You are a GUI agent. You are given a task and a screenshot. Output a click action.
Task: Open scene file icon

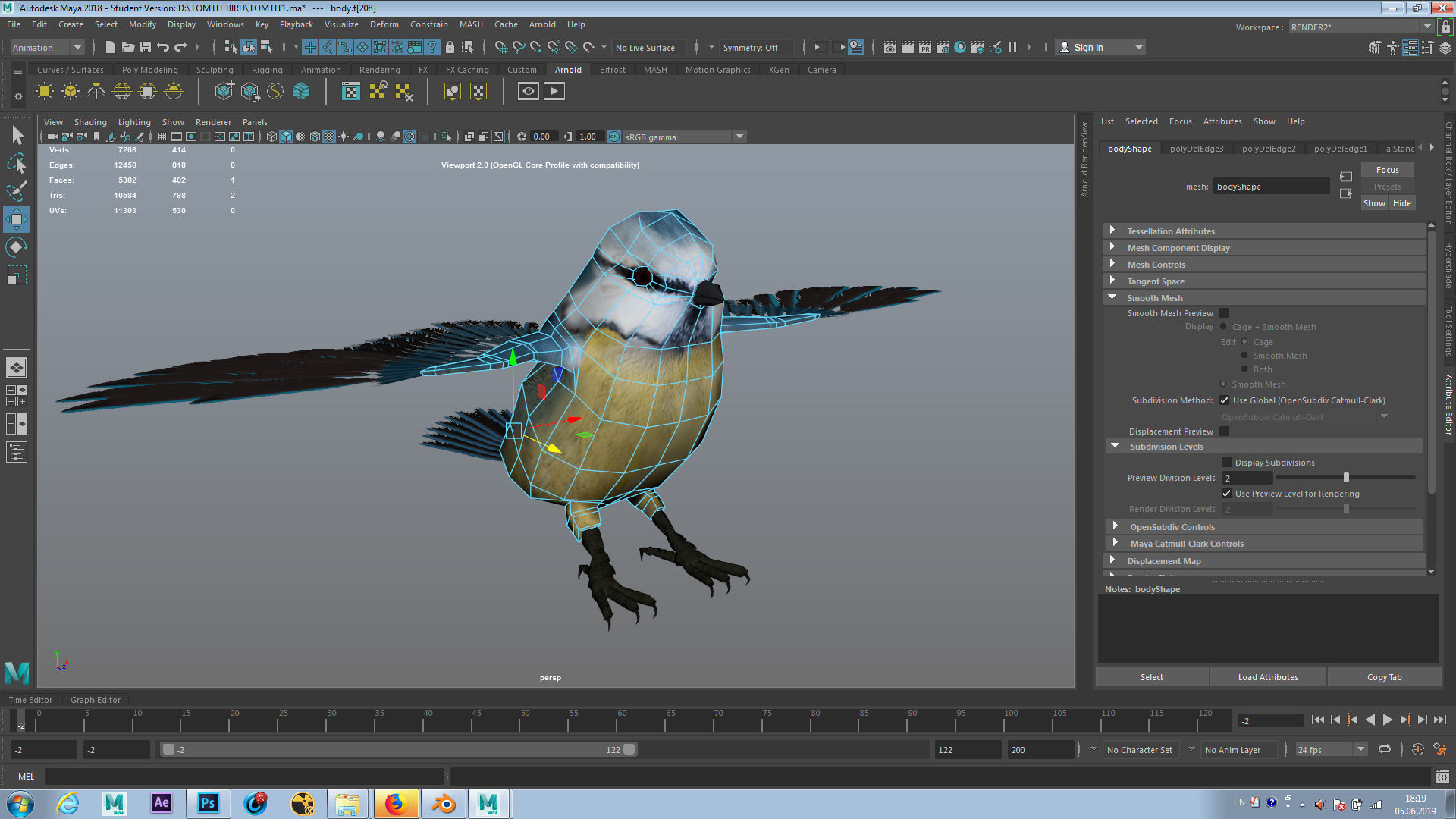click(x=127, y=47)
